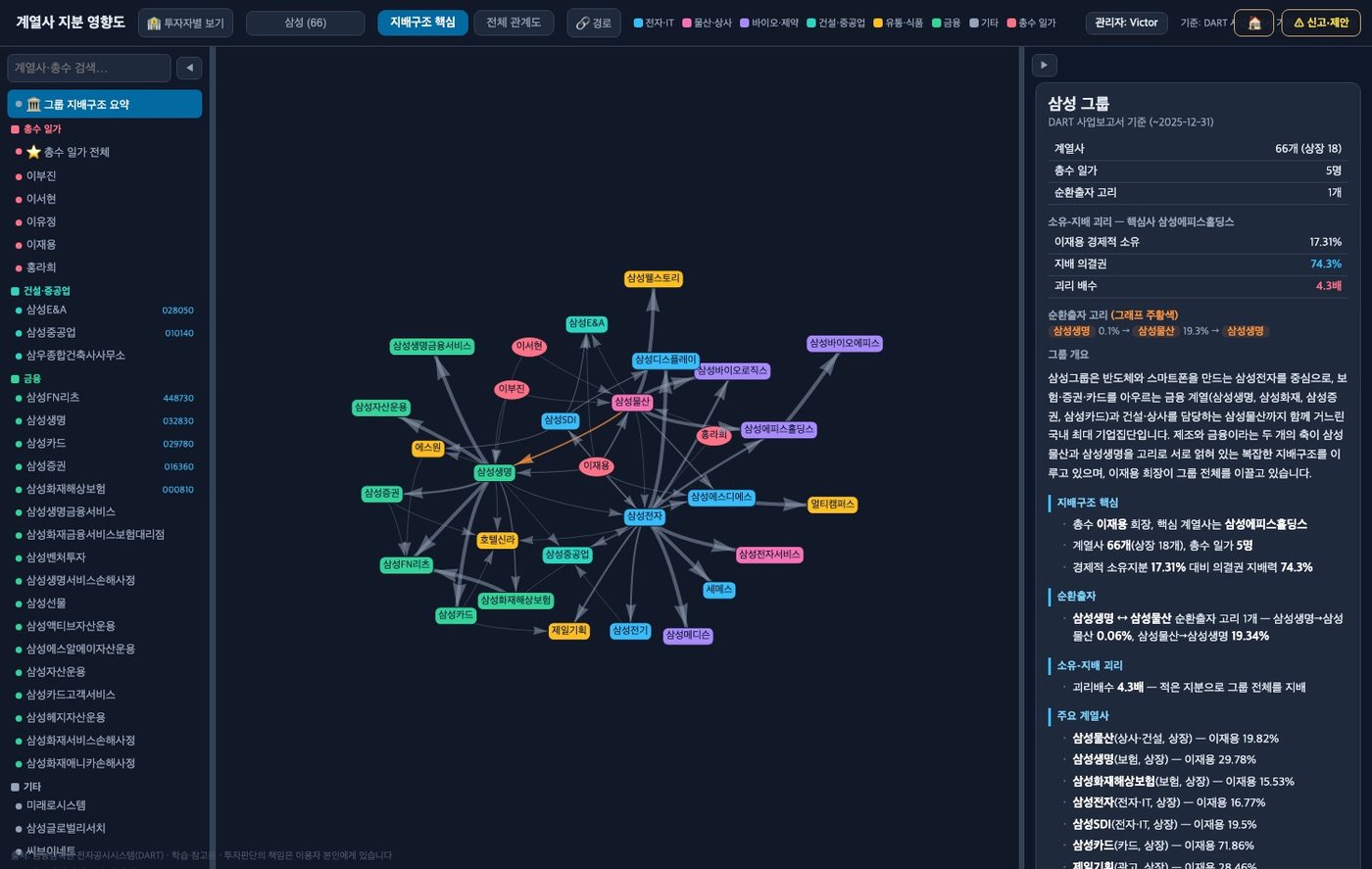Switch to the 전체 관계도 tab
Image resolution: width=1372 pixels, height=869 pixels.
point(514,23)
